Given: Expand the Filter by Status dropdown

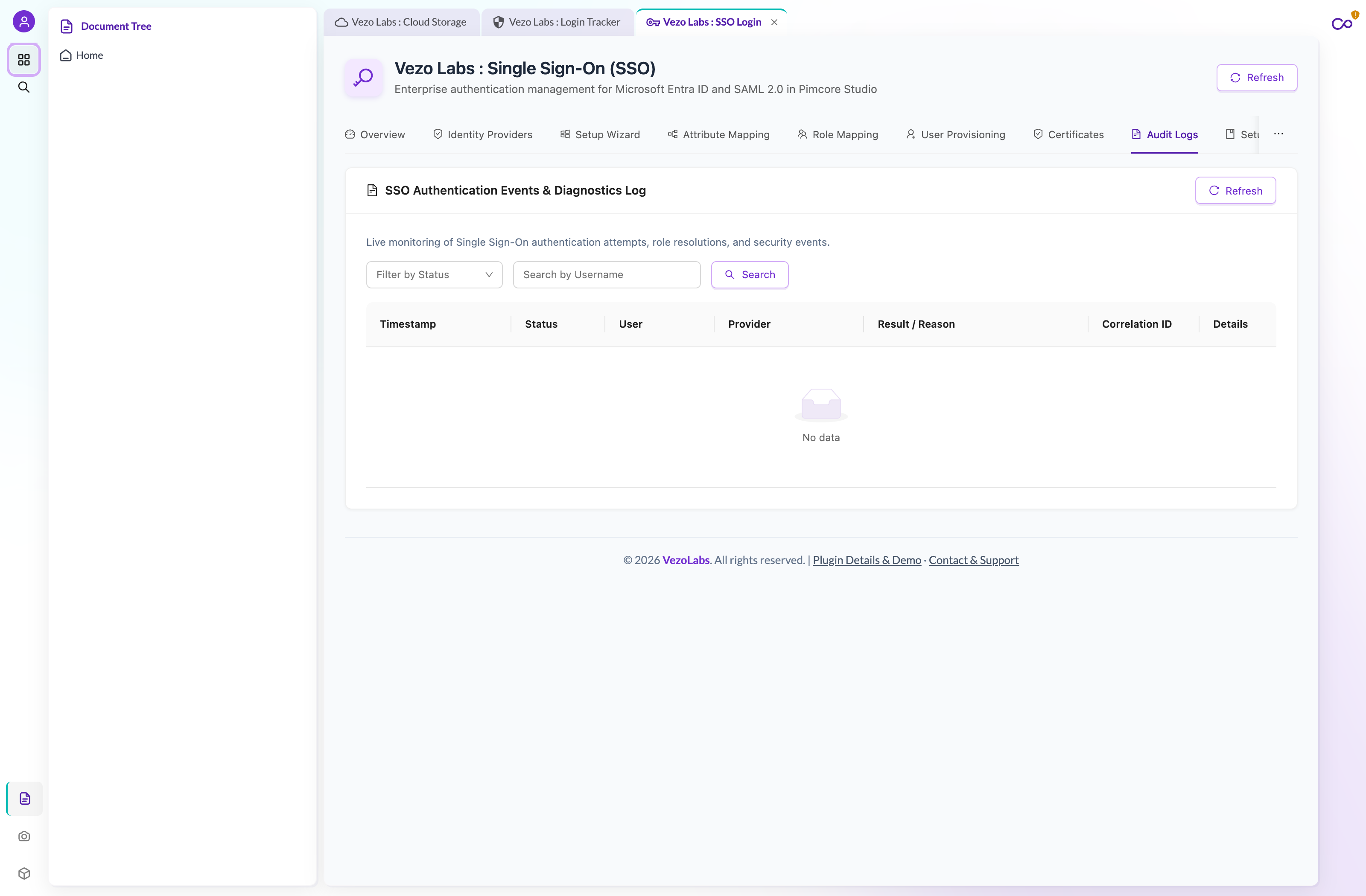Looking at the screenshot, I should click(x=435, y=275).
